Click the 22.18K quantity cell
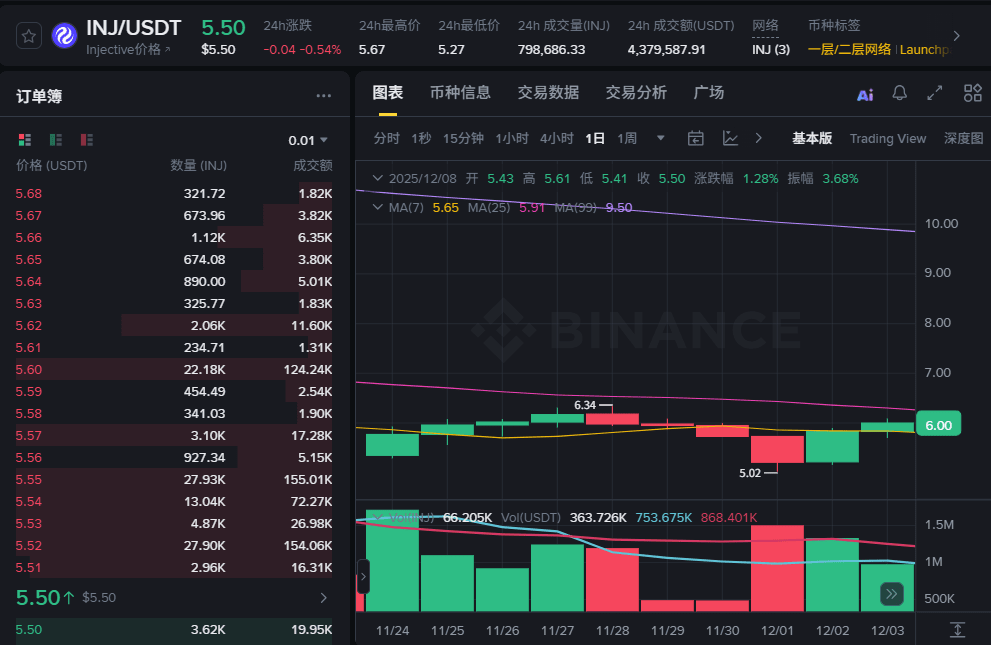The width and height of the screenshot is (991, 645). tap(204, 370)
